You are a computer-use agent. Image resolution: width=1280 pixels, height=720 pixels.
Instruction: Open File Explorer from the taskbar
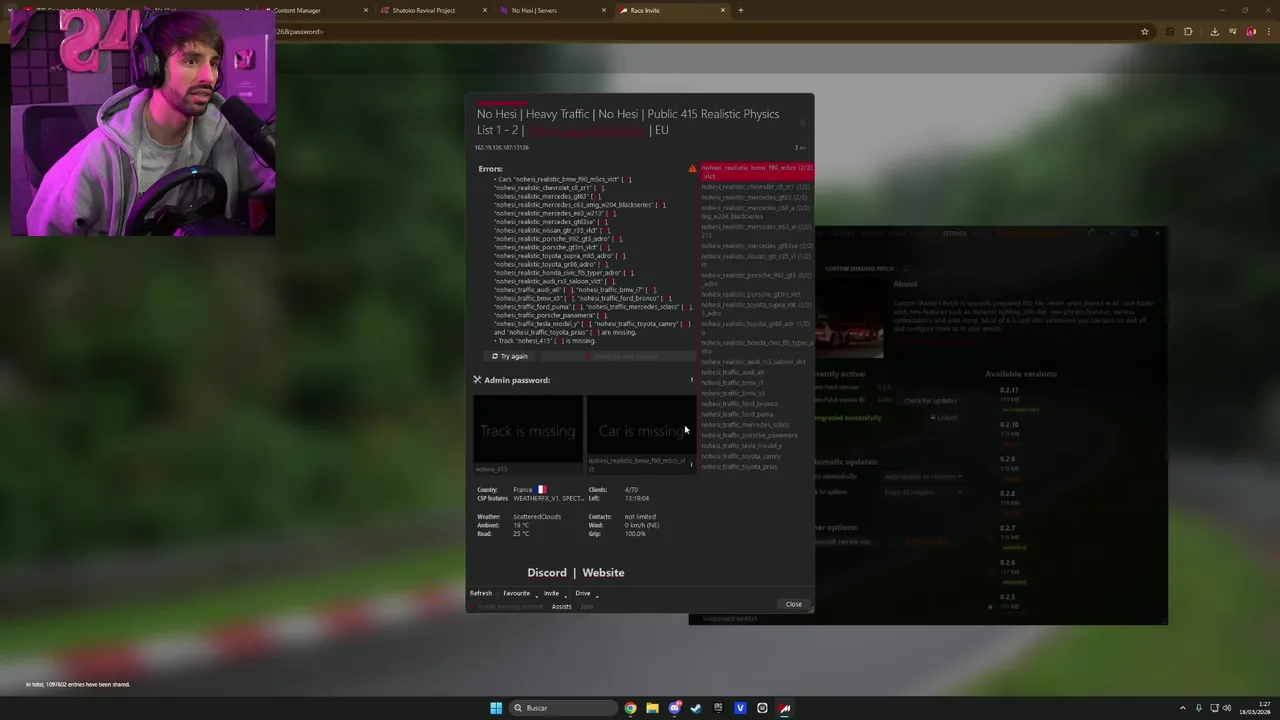coord(652,708)
